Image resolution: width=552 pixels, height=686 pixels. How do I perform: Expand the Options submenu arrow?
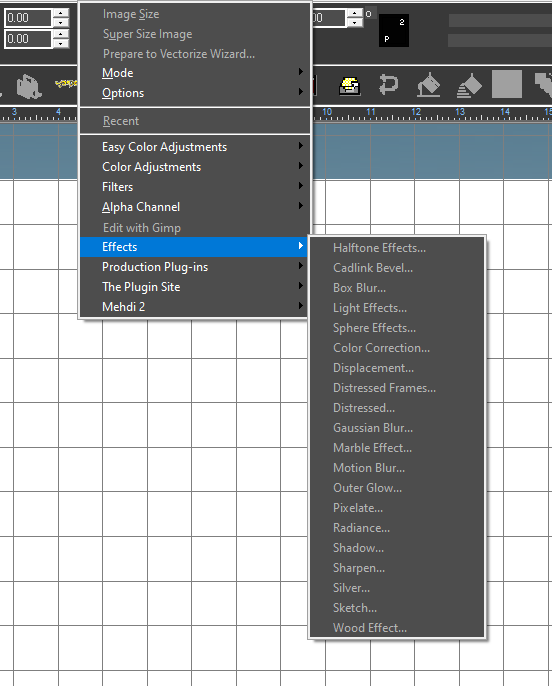tap(300, 91)
